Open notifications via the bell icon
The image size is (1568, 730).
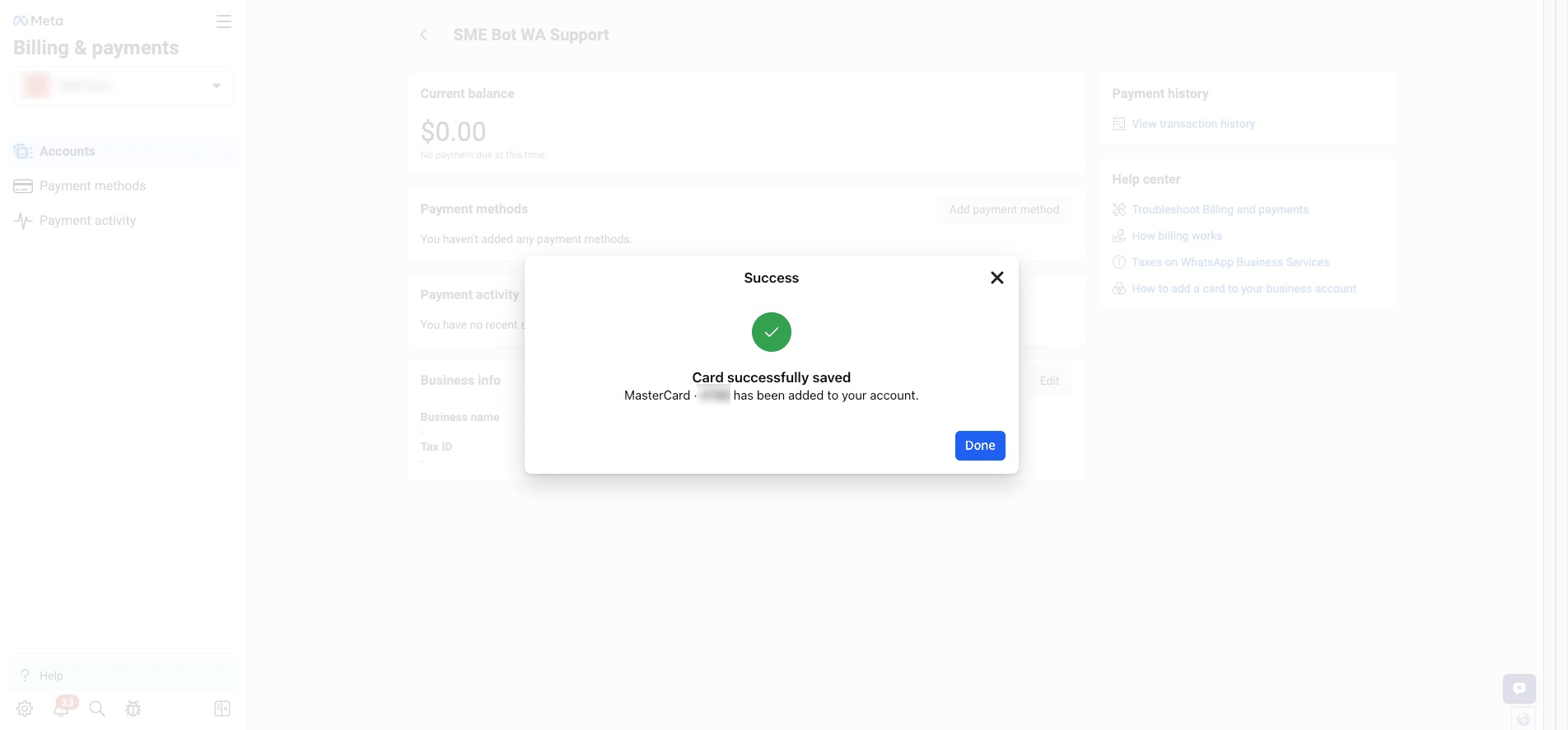[61, 709]
